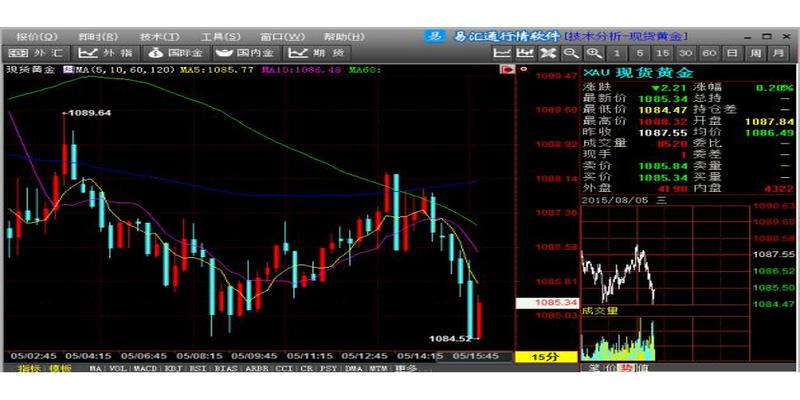Select the KDJ indicator tab

[x=173, y=369]
